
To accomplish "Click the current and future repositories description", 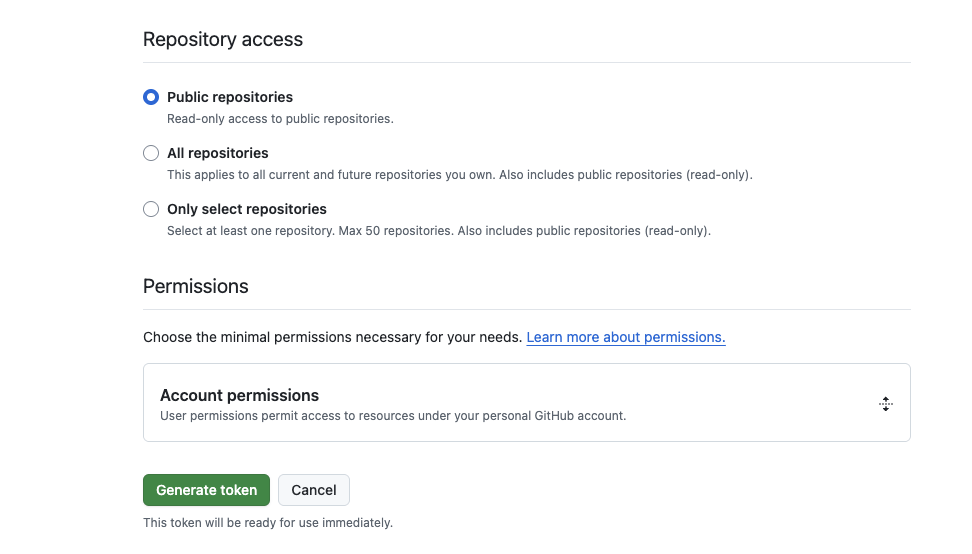I will [x=459, y=175].
